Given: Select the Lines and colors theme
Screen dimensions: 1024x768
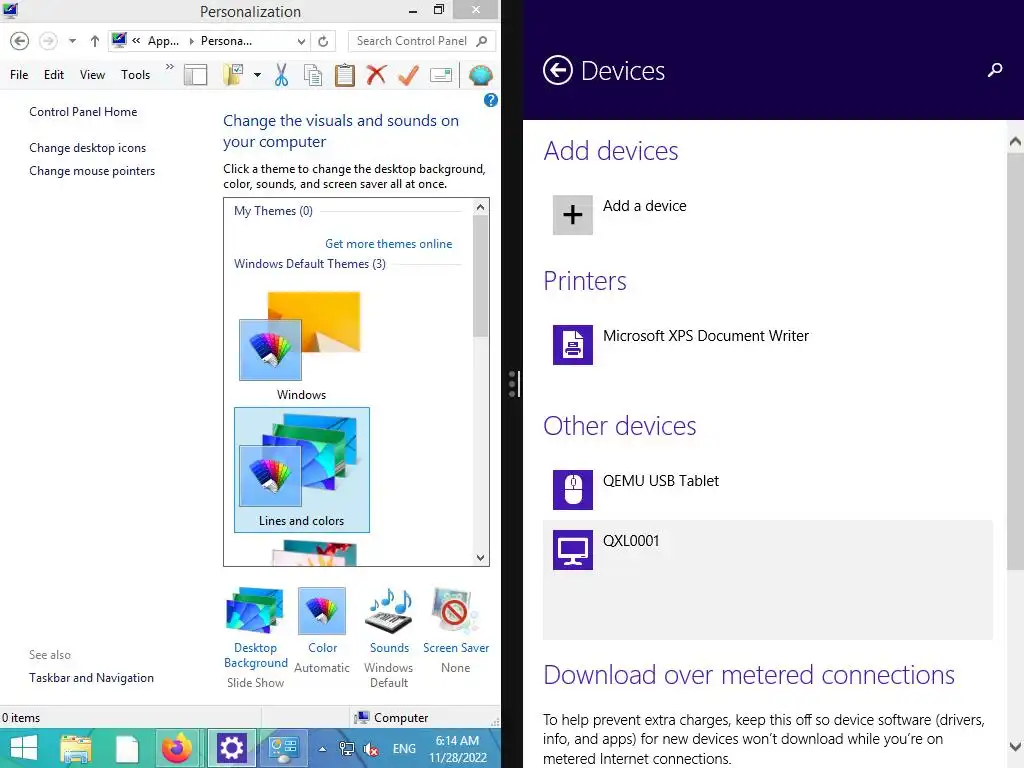Looking at the screenshot, I should pyautogui.click(x=302, y=470).
